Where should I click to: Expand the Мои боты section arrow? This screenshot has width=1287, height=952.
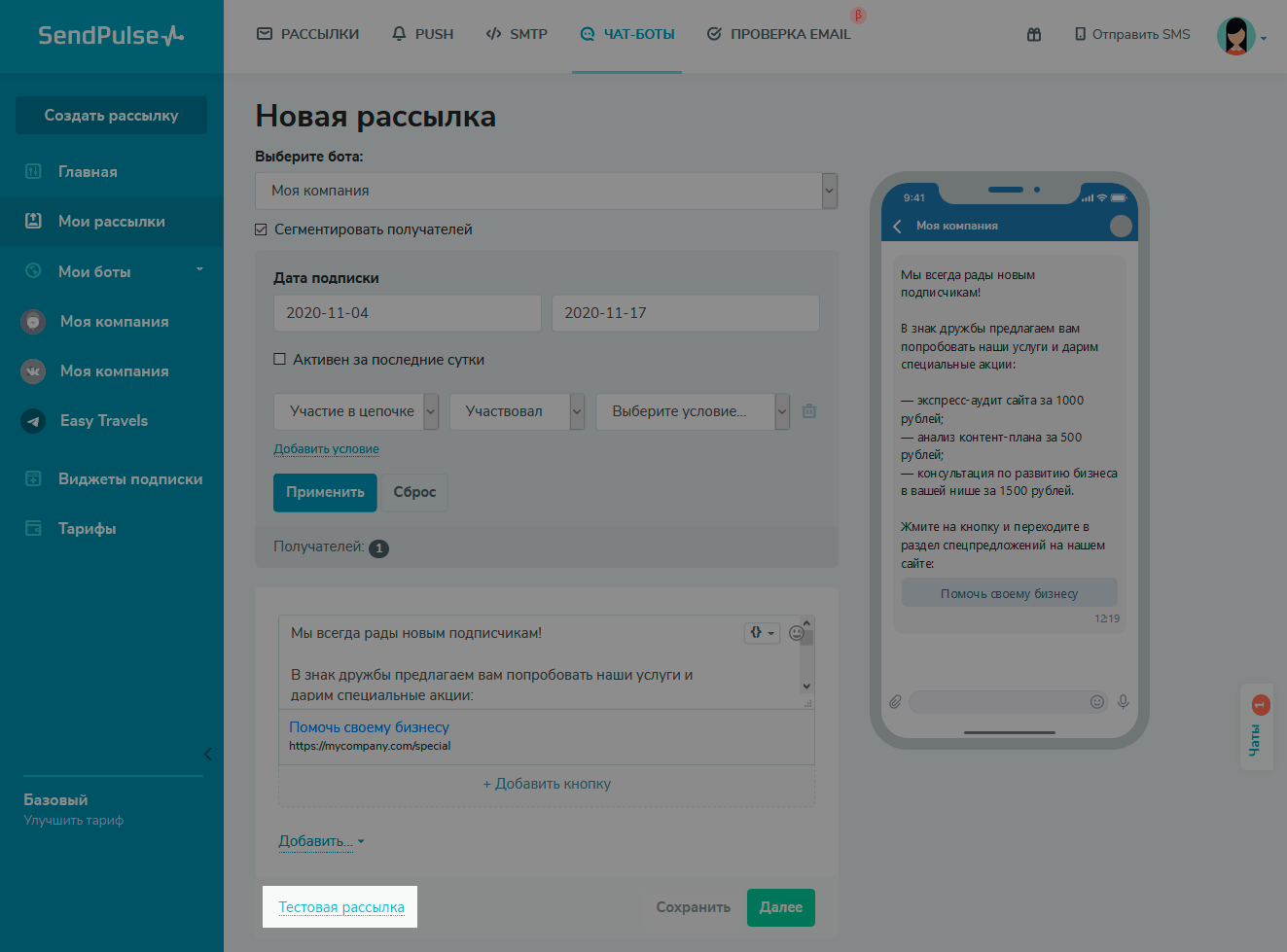point(199,269)
